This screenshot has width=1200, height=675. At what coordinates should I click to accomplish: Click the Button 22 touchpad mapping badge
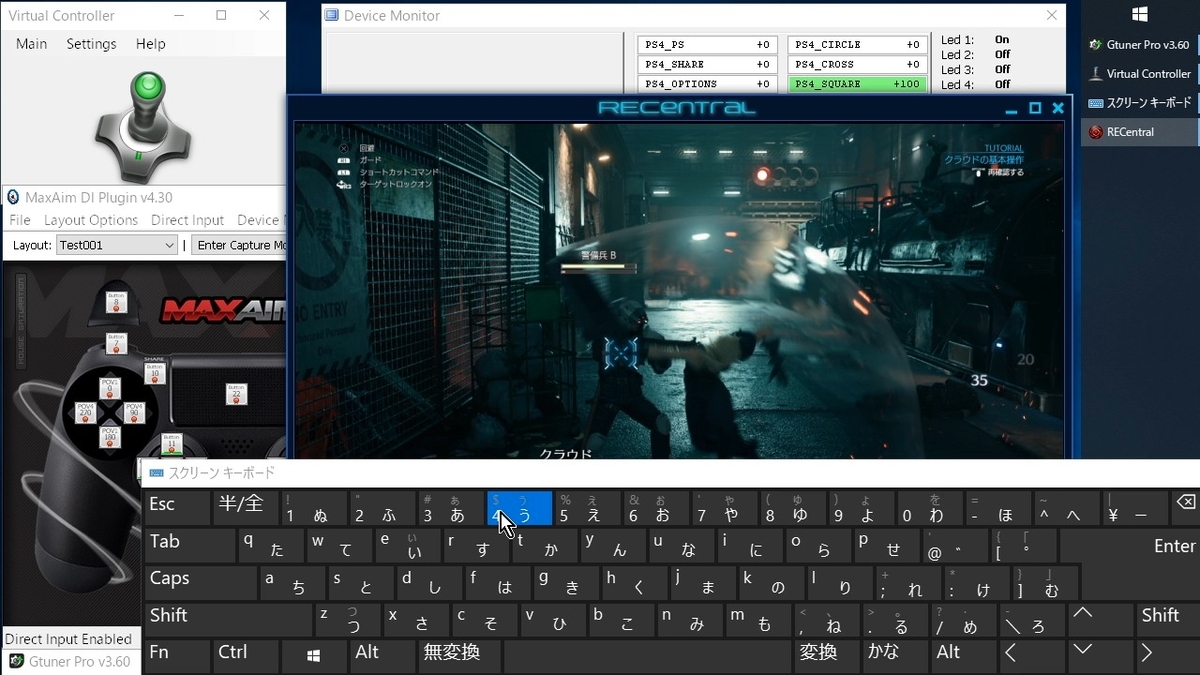click(x=236, y=394)
